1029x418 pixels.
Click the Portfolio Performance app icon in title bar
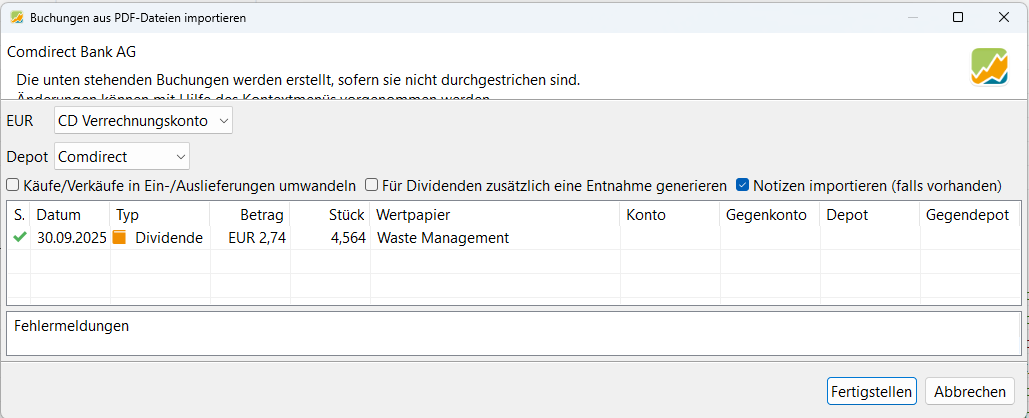(x=16, y=17)
